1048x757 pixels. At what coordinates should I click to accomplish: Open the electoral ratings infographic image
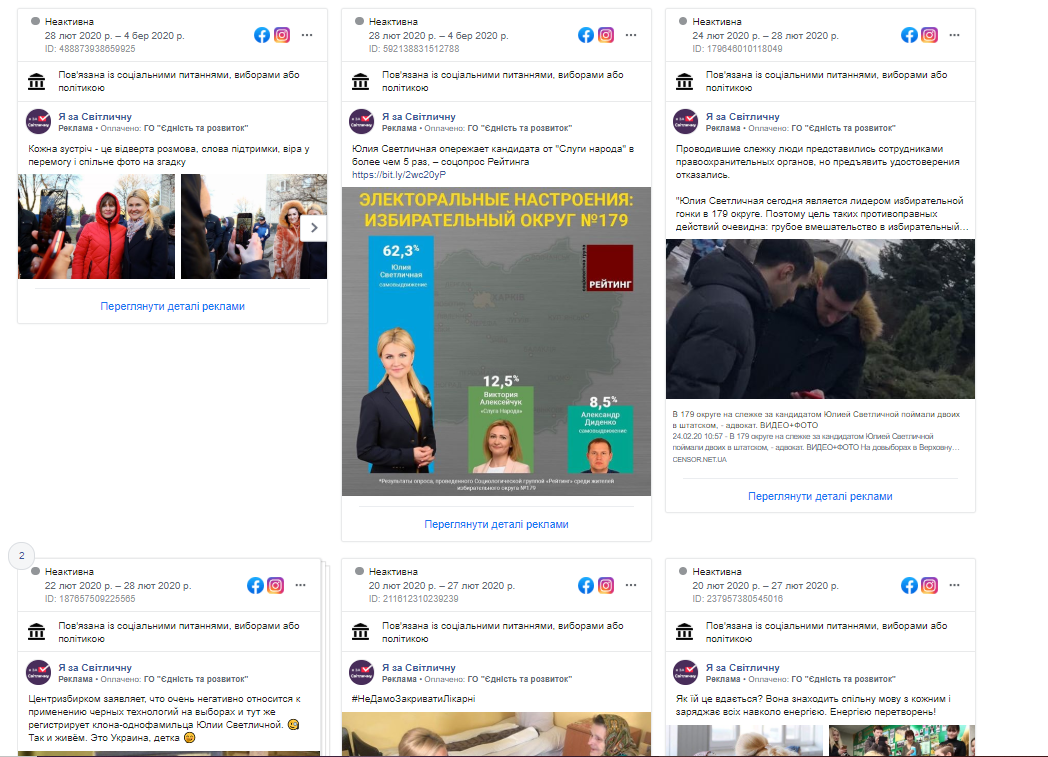(x=497, y=341)
